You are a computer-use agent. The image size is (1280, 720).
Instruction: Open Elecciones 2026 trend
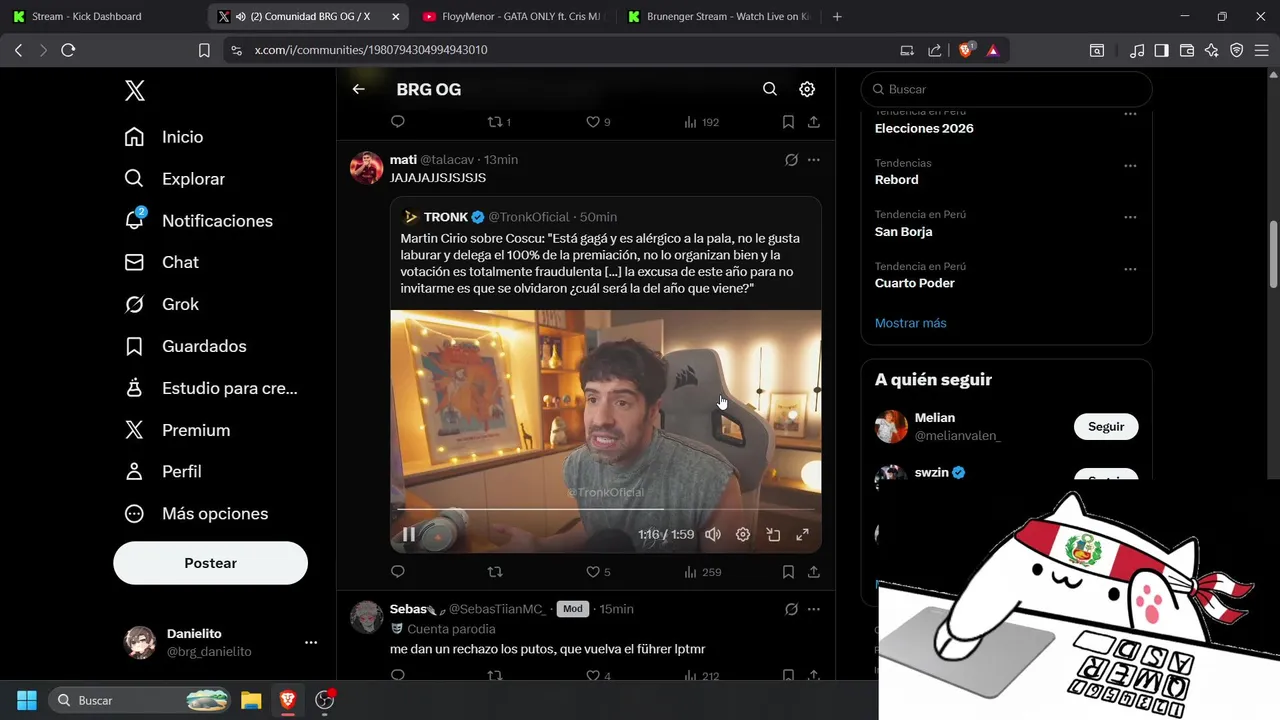[924, 128]
